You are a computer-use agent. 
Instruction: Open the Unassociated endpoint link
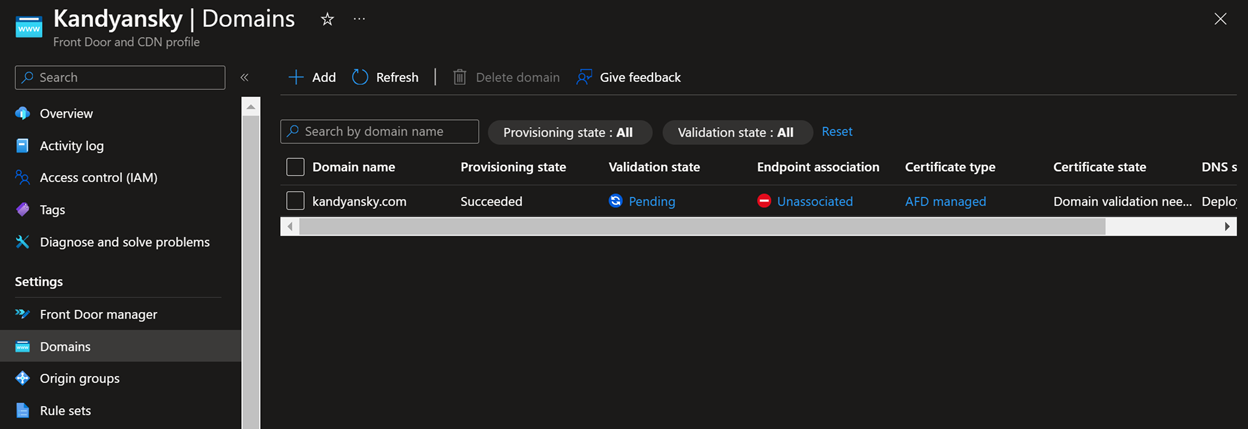point(815,201)
